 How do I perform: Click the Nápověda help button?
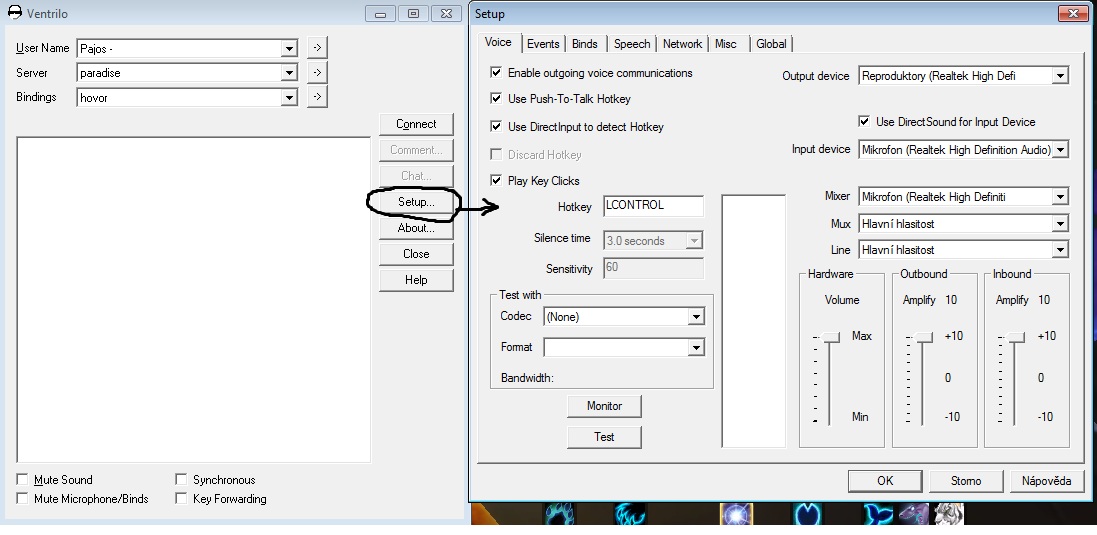click(1047, 480)
